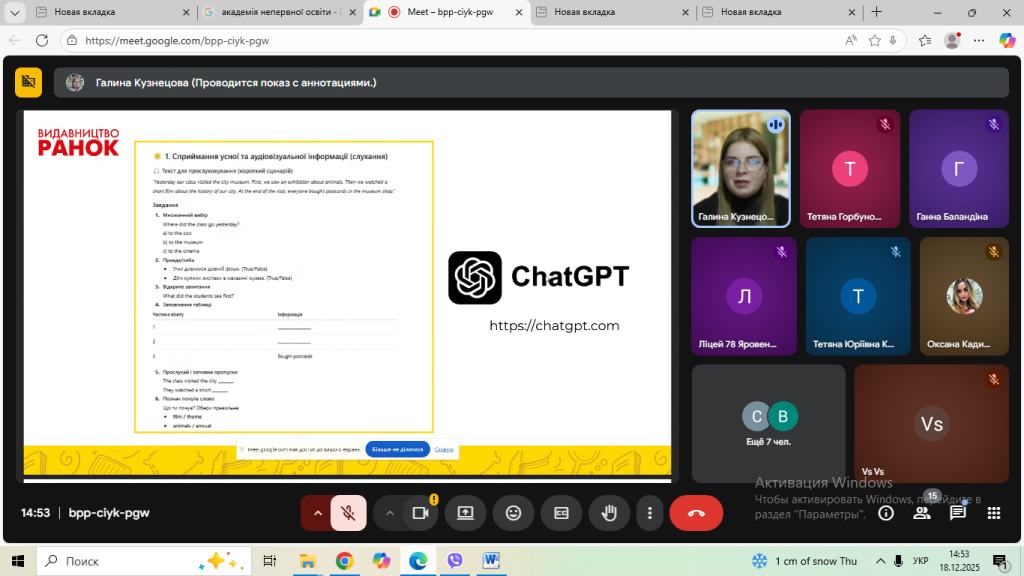
Task: Raise hand in the meeting
Action: (x=608, y=513)
